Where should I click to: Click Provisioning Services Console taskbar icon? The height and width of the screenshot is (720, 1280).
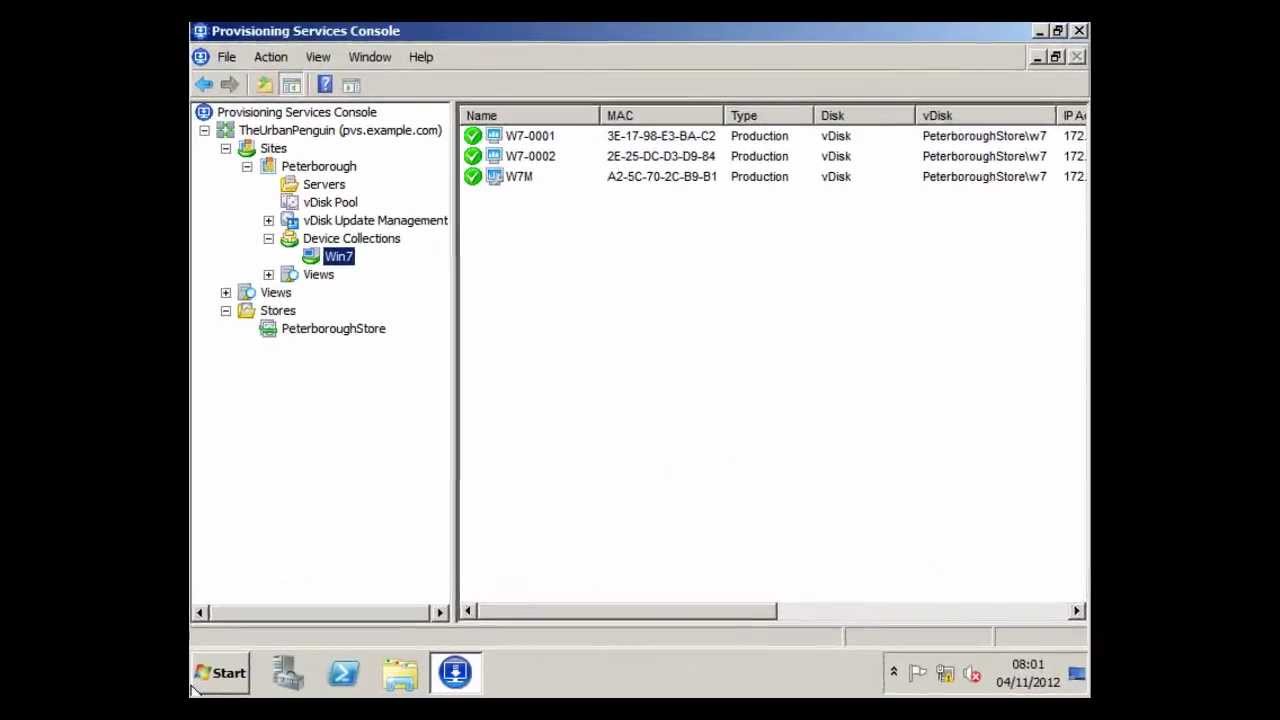click(x=456, y=673)
